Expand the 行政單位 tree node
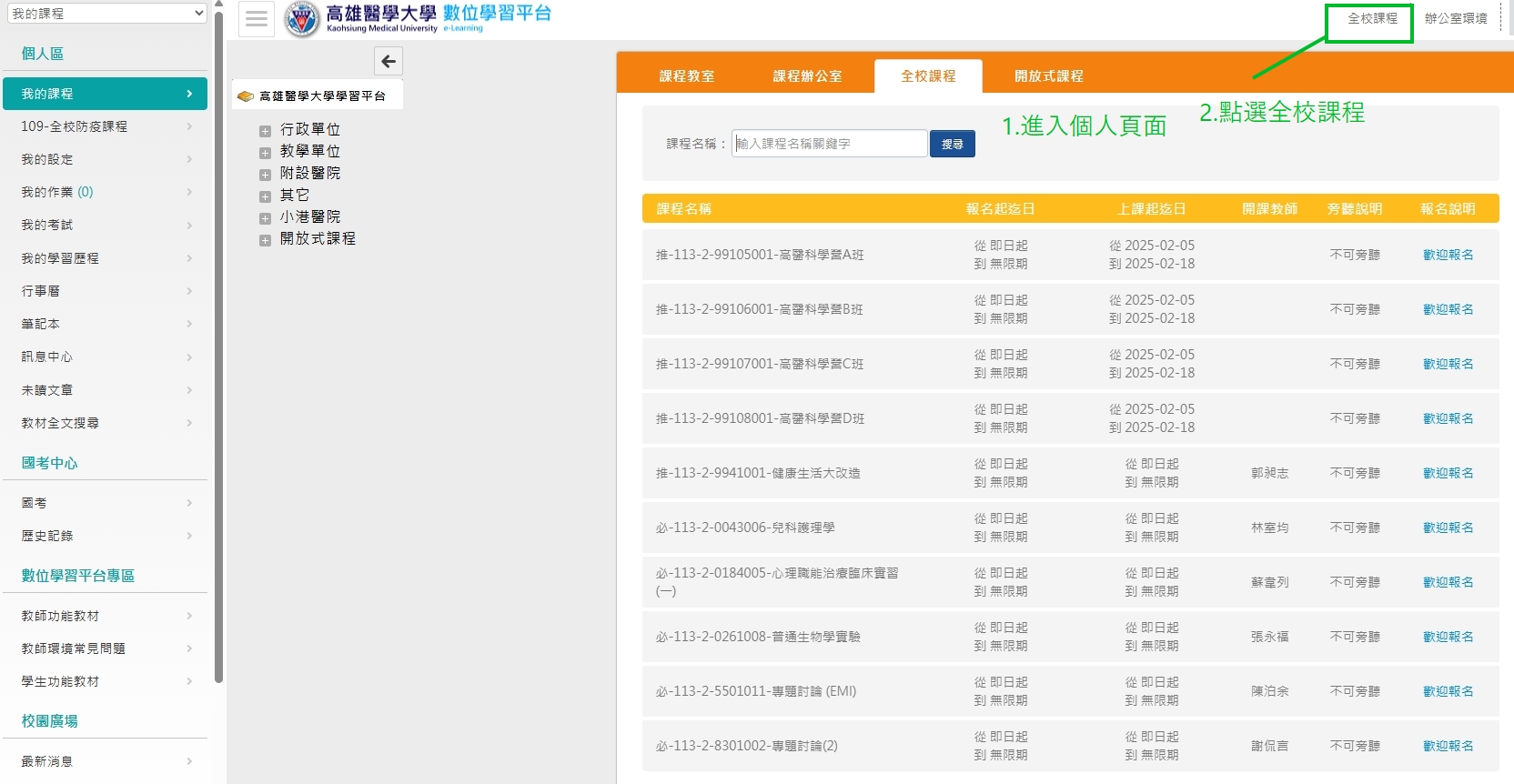The width and height of the screenshot is (1514, 784). [x=265, y=131]
